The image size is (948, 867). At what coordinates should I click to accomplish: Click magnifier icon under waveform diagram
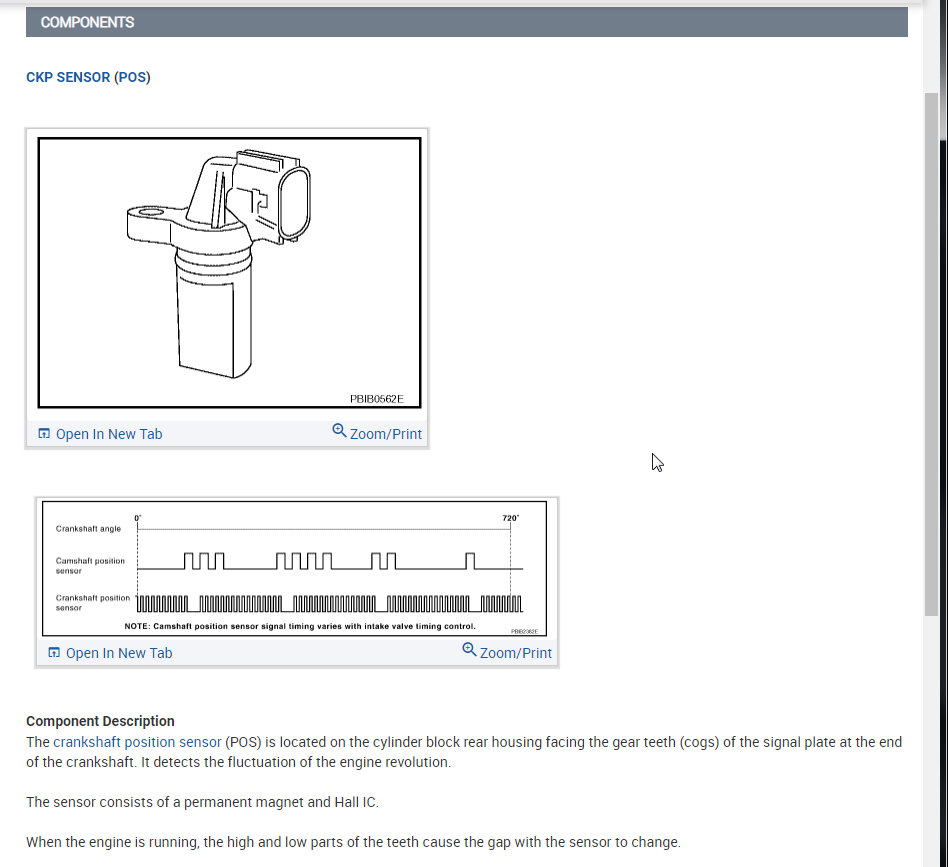pos(469,649)
